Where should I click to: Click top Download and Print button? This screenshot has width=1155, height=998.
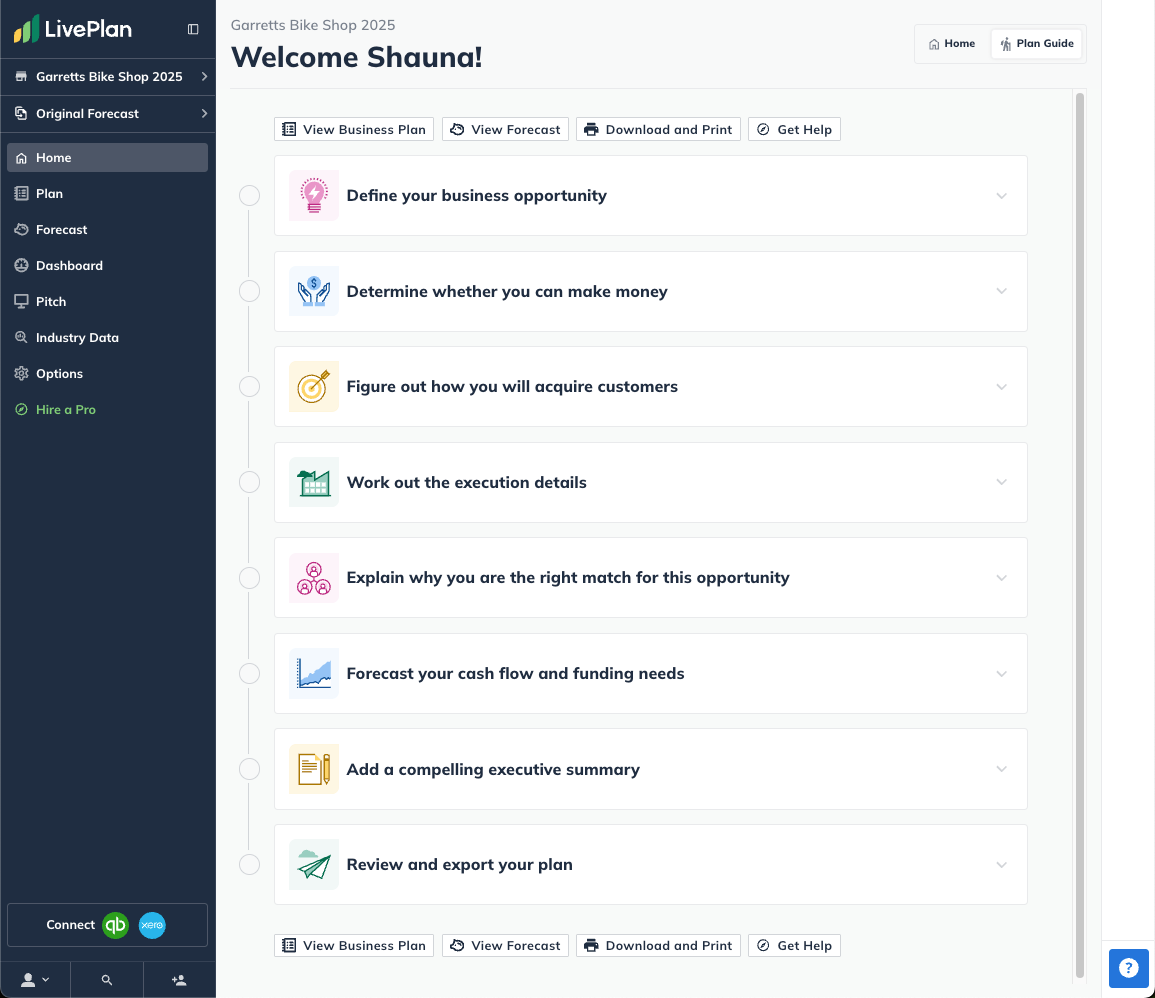tap(659, 130)
